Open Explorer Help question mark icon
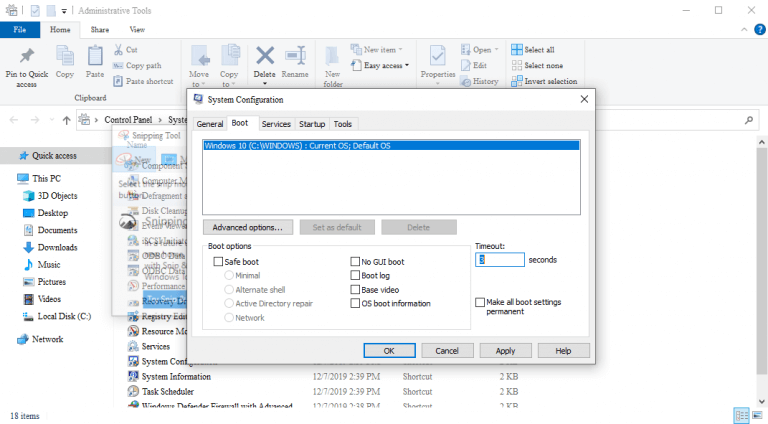 pyautogui.click(x=759, y=30)
